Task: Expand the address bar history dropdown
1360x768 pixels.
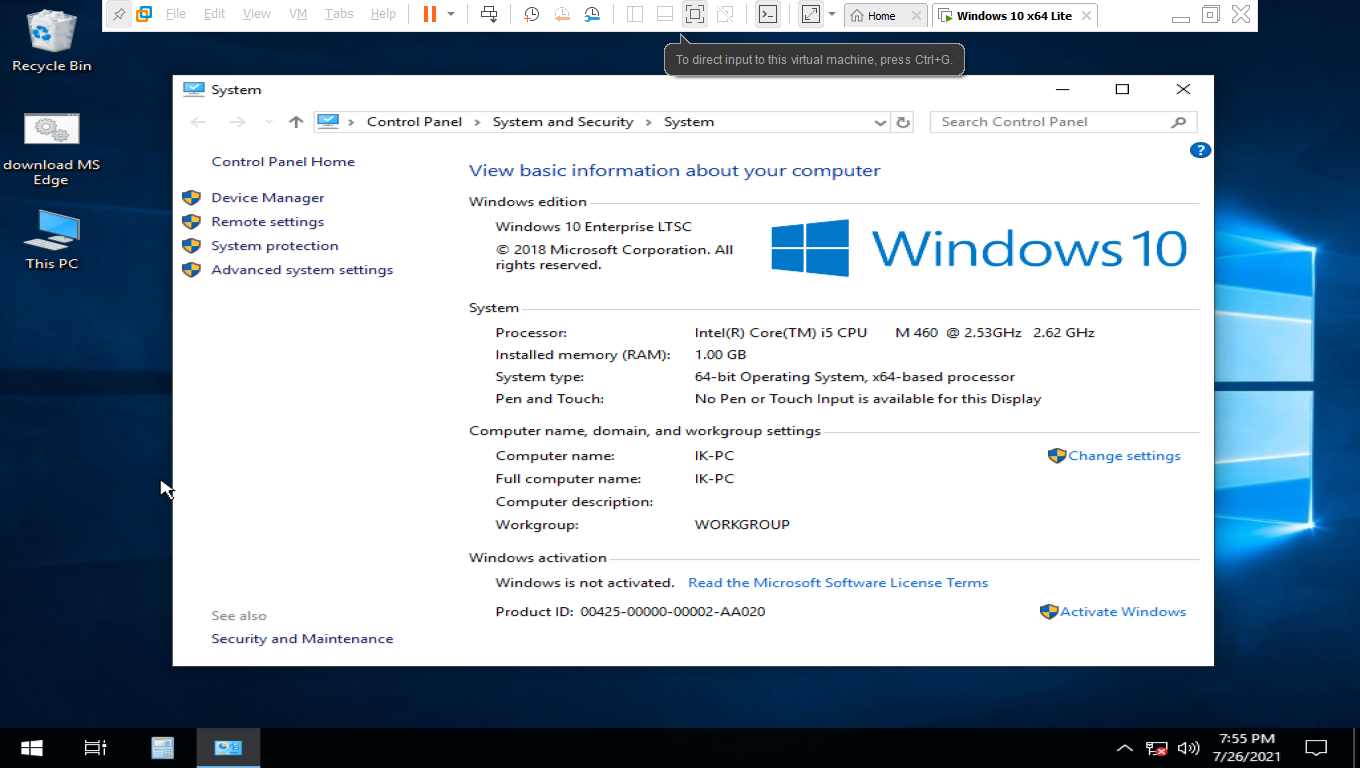Action: 880,122
